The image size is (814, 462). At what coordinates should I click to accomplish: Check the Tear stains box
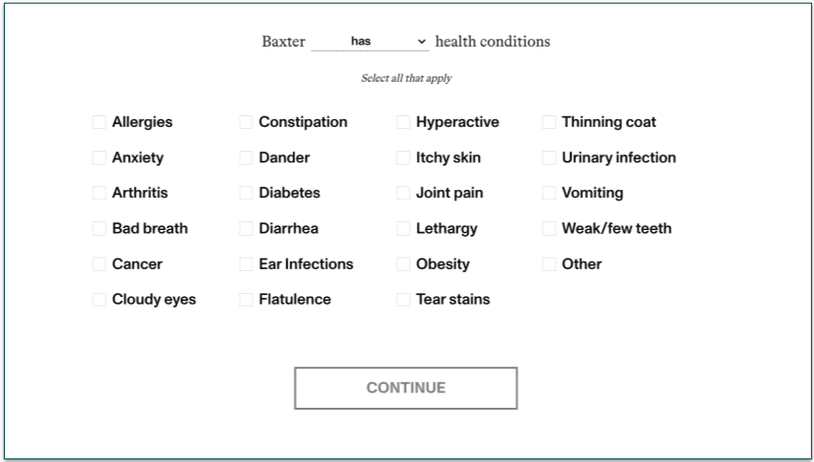click(x=403, y=299)
